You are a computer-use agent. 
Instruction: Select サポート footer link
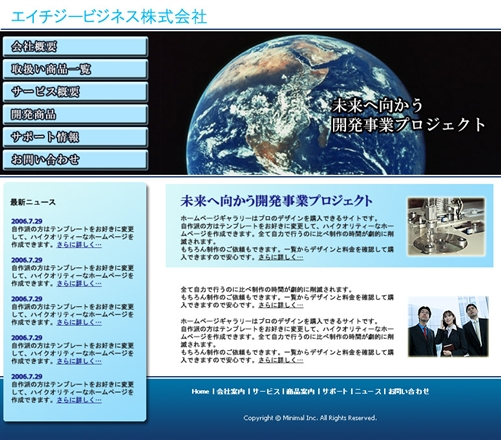[335, 391]
